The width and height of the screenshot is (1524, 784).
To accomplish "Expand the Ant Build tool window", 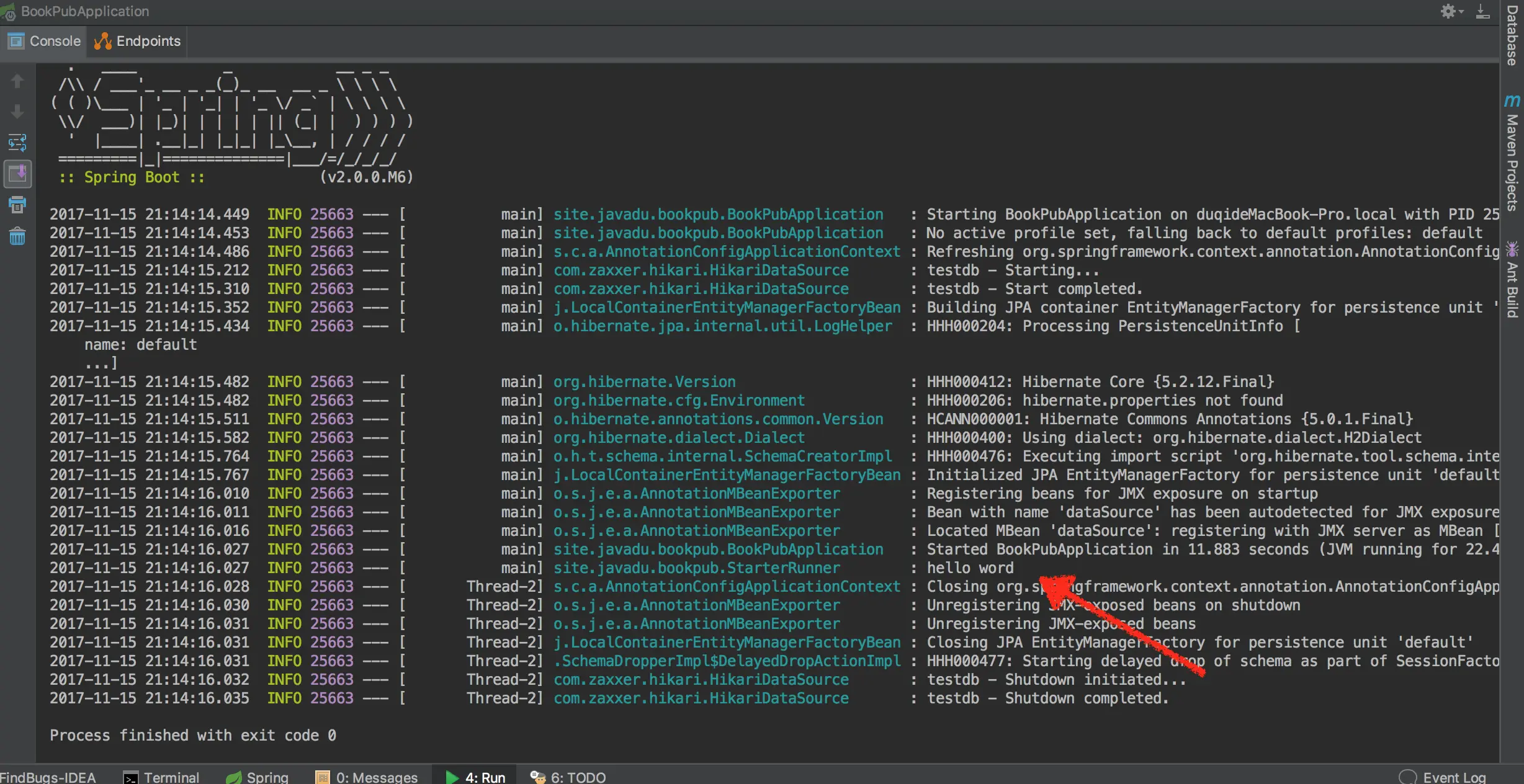I will (x=1512, y=280).
